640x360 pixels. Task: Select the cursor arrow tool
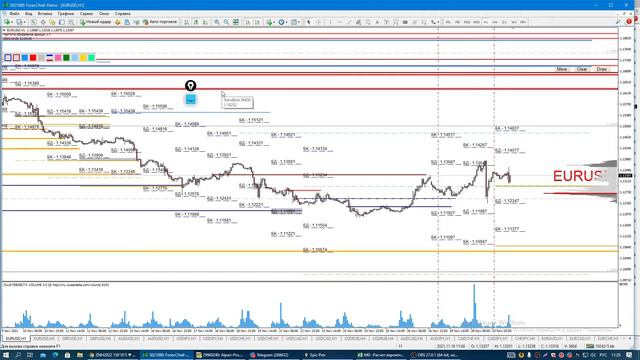click(309, 22)
